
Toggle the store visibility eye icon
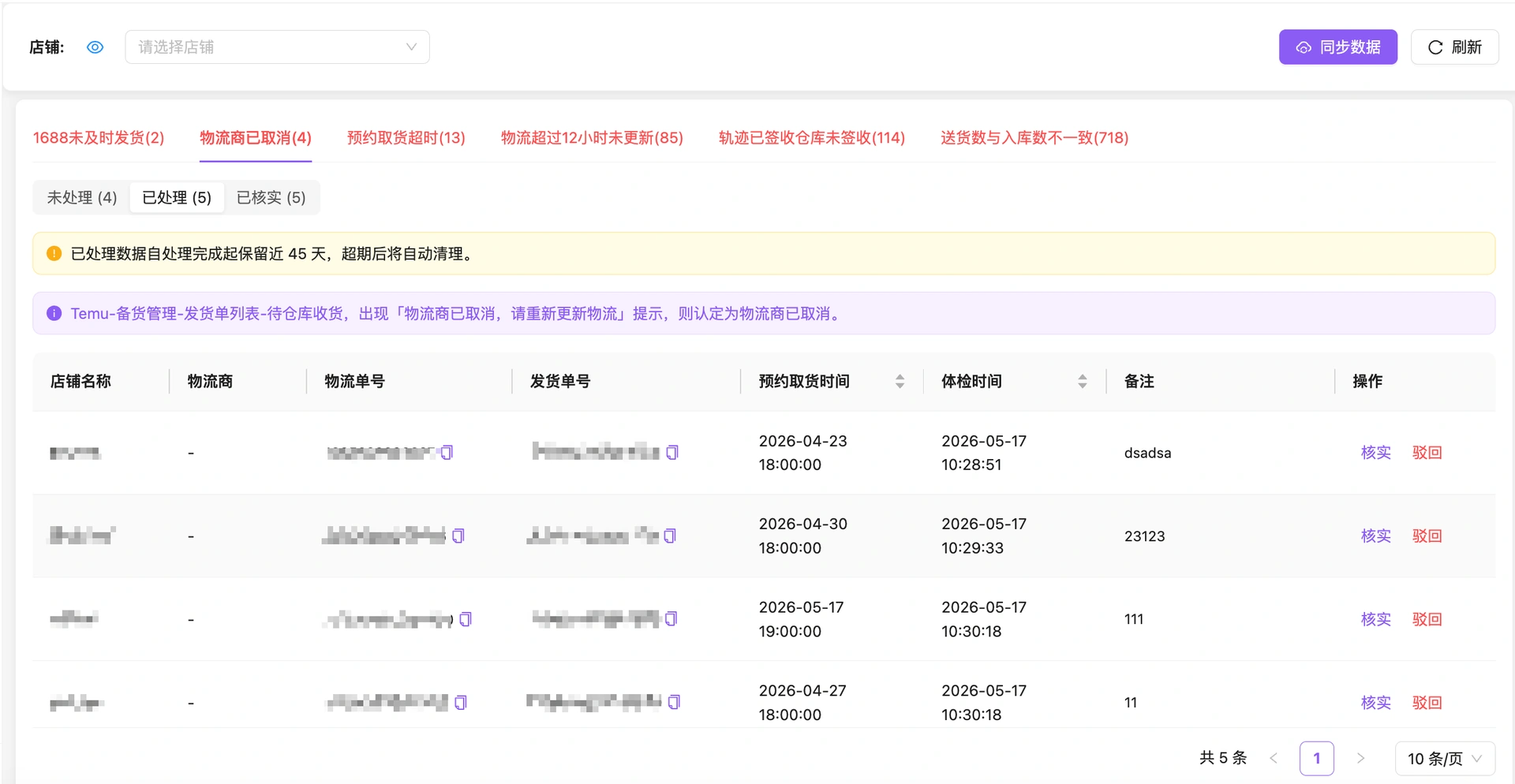[95, 47]
